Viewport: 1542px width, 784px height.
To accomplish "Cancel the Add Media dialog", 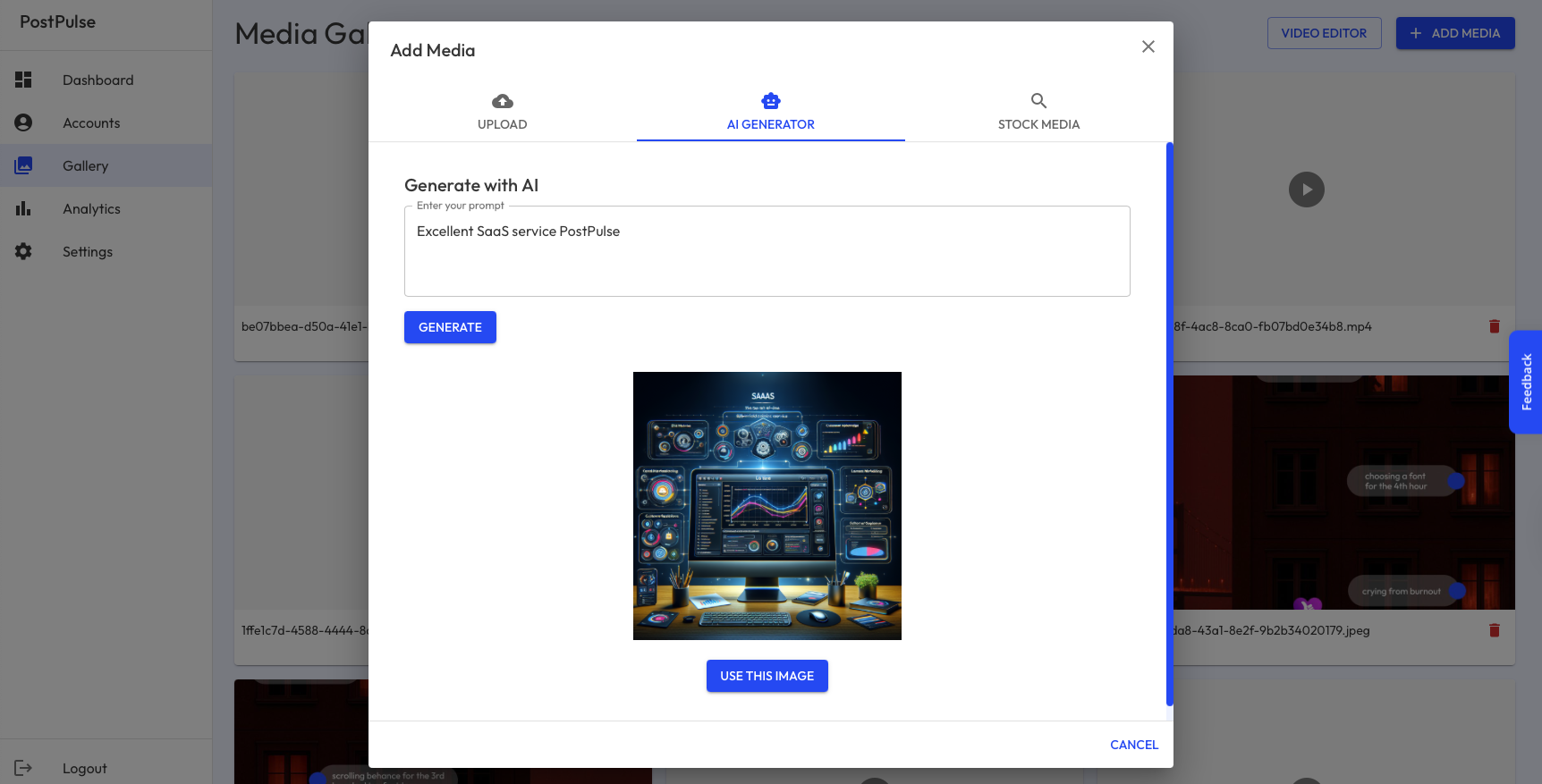I will pos(1134,745).
